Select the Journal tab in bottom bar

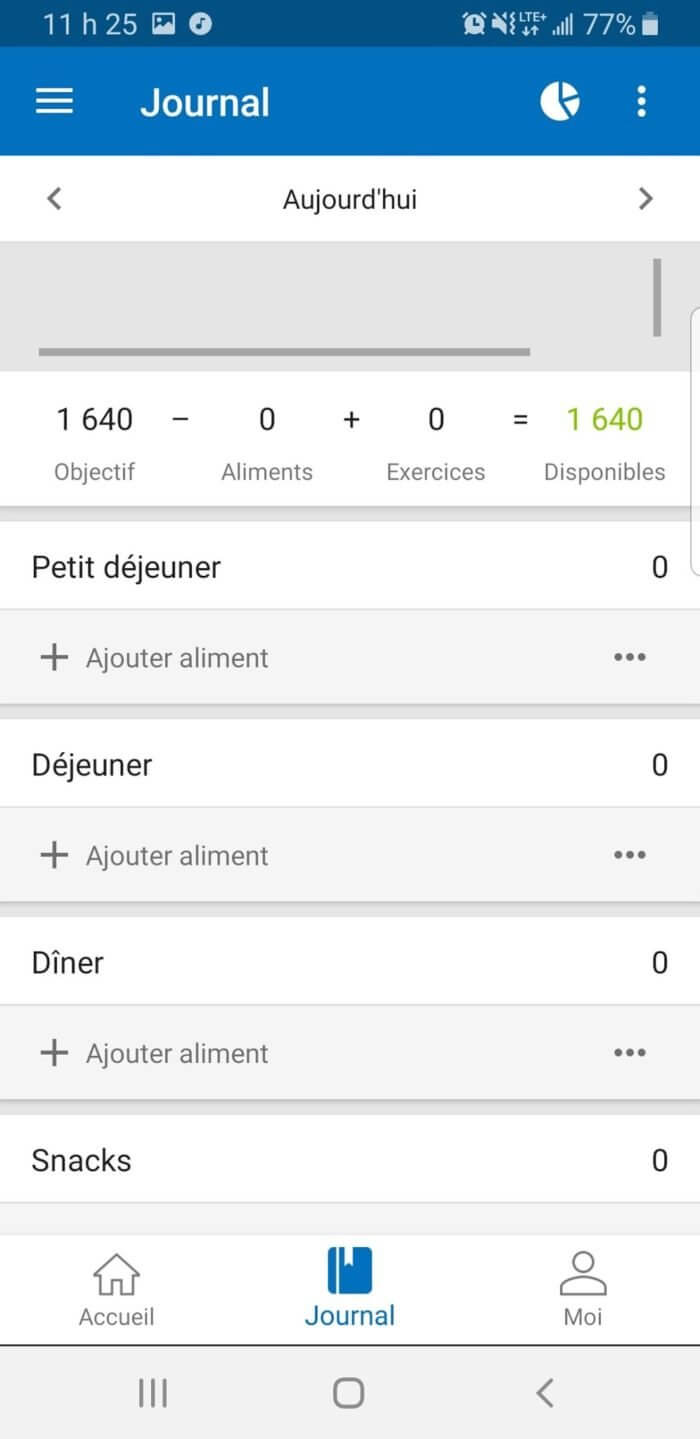coord(349,1288)
